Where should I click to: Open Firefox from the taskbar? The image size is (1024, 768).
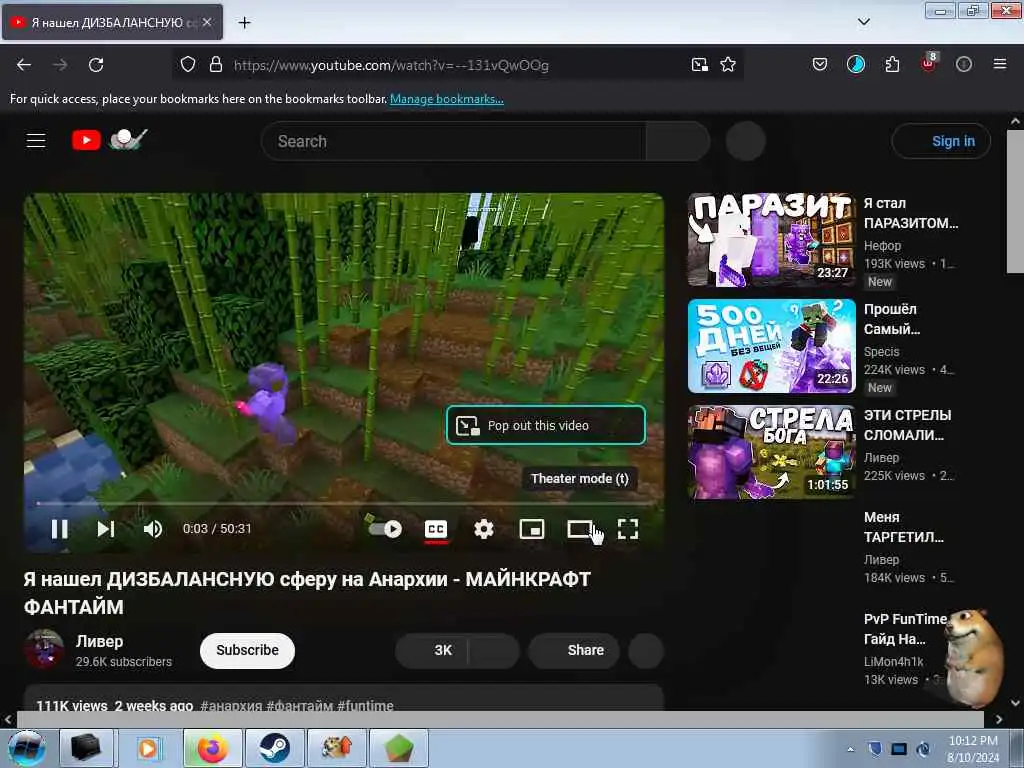pos(213,748)
